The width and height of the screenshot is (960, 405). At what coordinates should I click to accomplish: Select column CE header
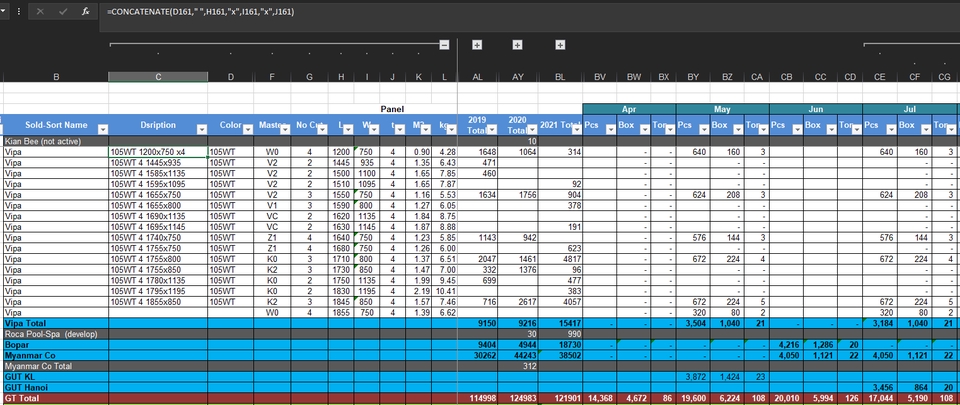click(x=880, y=76)
